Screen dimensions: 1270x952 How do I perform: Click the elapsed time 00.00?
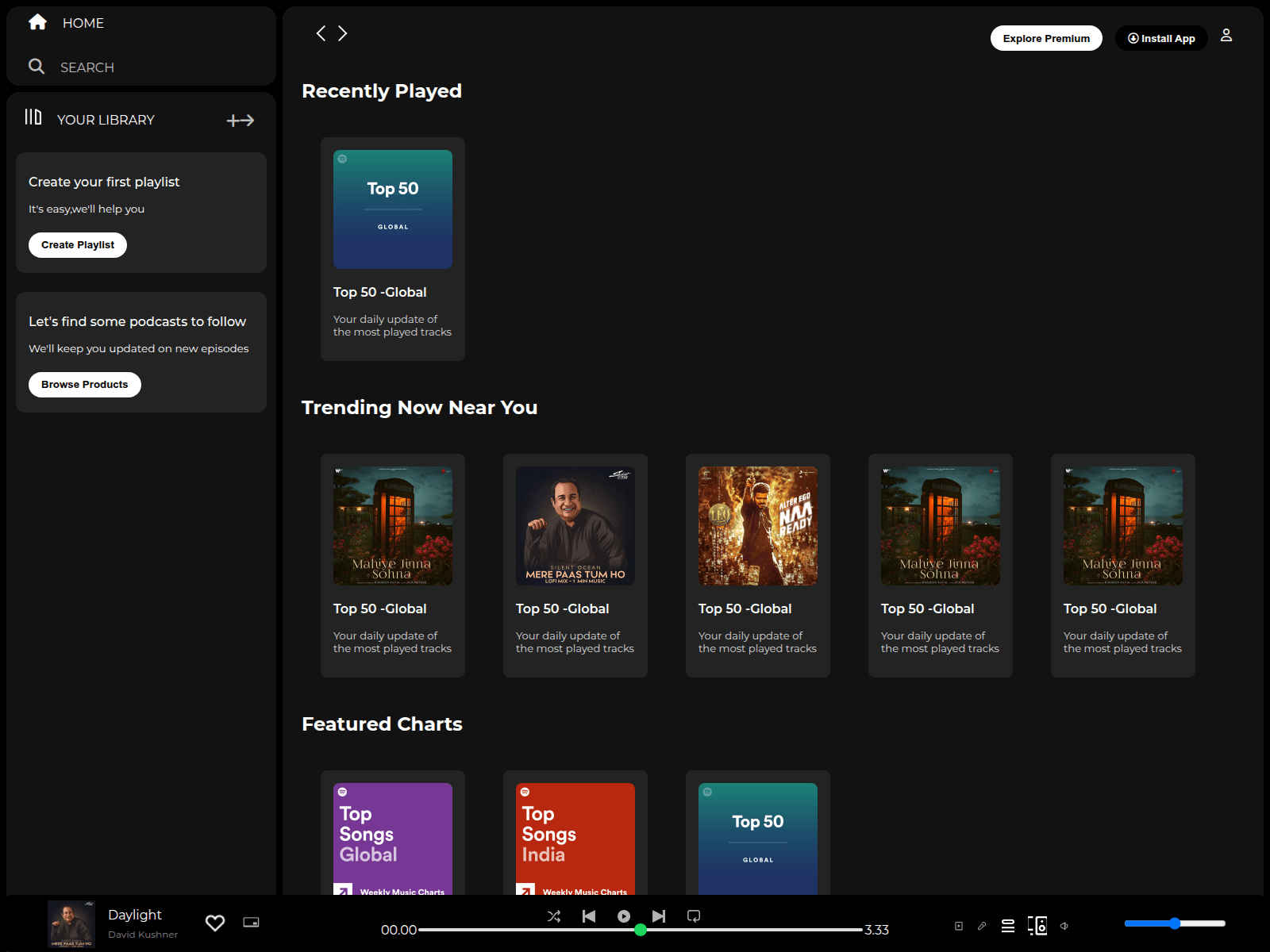tap(398, 930)
